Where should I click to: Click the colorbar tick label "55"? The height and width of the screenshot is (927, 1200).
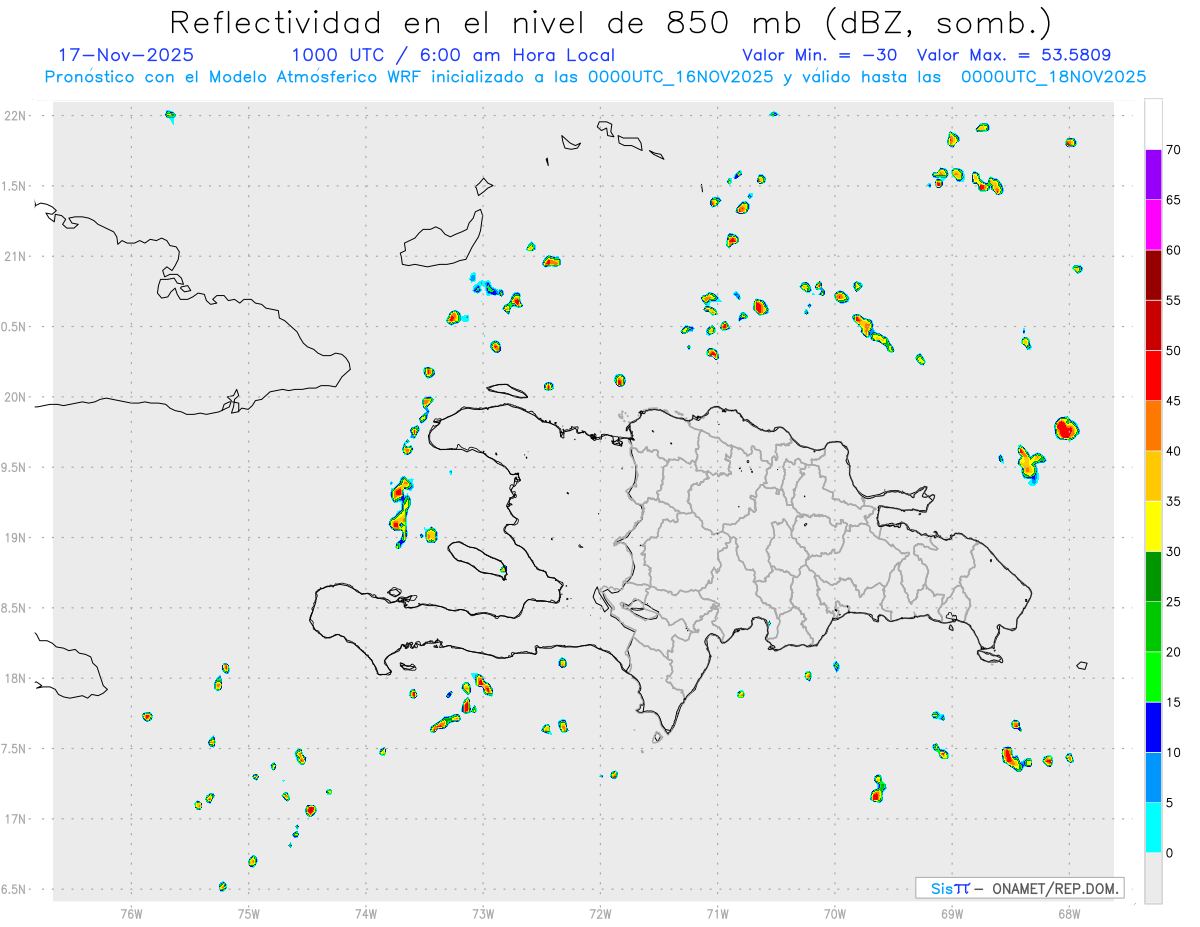click(1173, 300)
